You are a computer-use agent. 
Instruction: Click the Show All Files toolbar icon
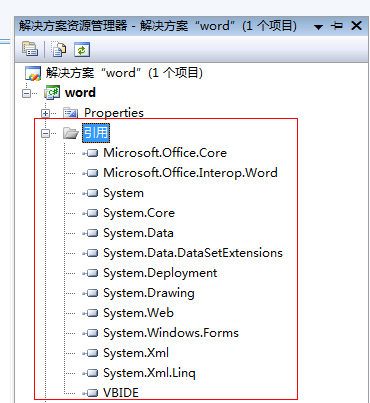coord(59,50)
